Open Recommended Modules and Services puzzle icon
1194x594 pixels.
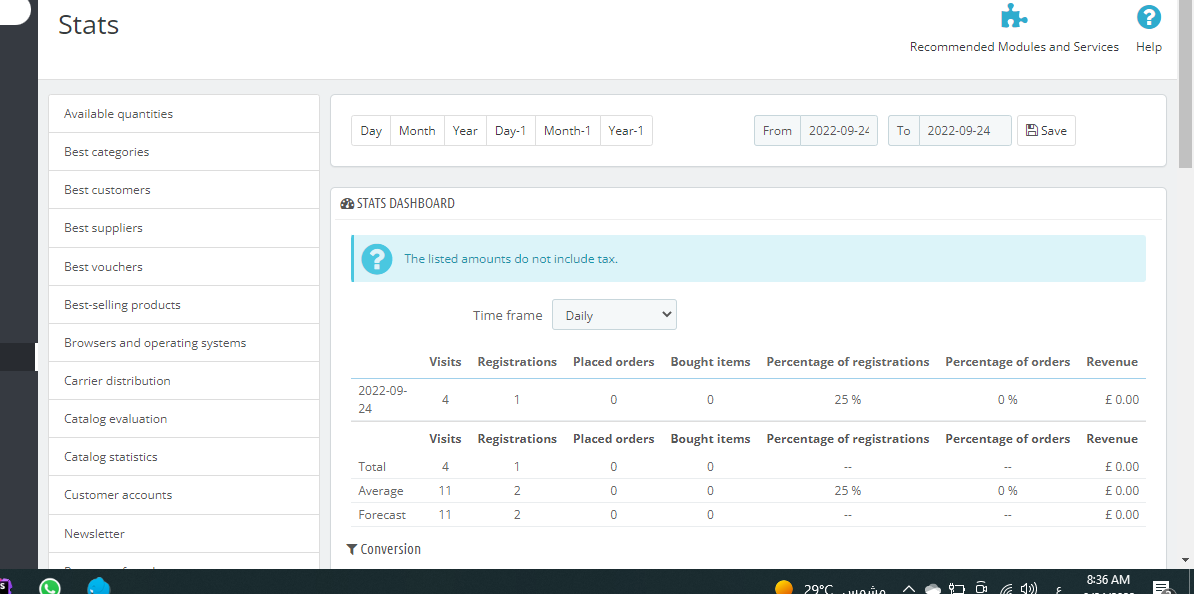pyautogui.click(x=1014, y=17)
